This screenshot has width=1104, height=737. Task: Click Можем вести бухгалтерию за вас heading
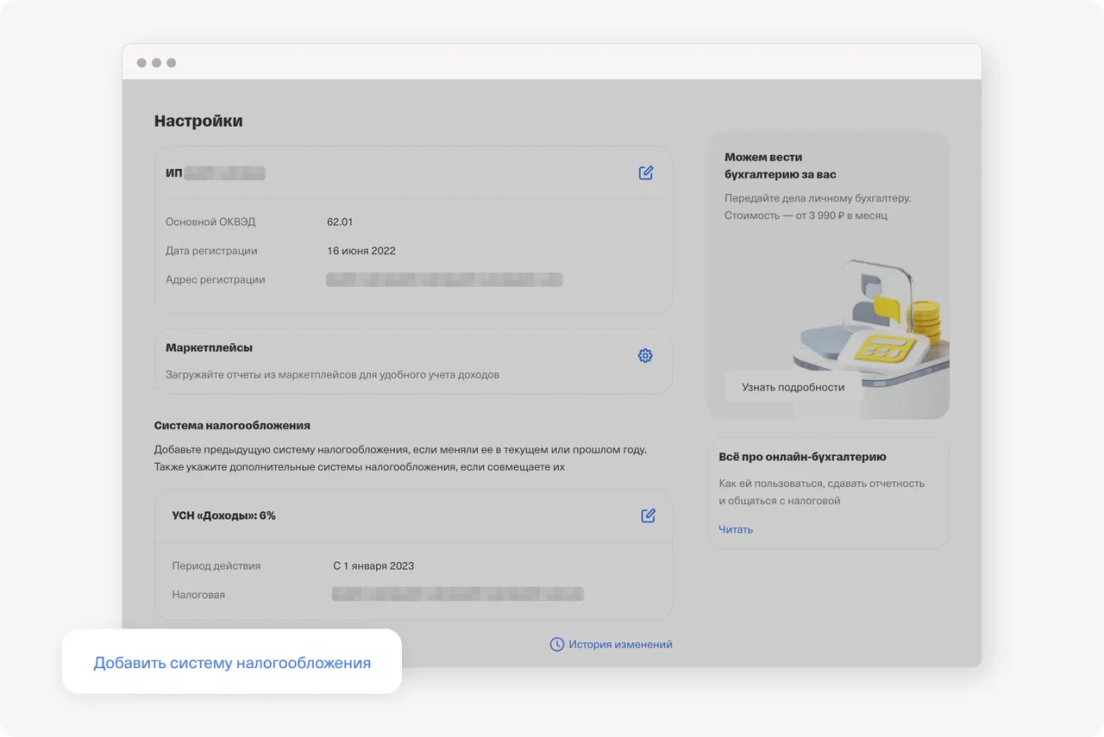[x=780, y=165]
